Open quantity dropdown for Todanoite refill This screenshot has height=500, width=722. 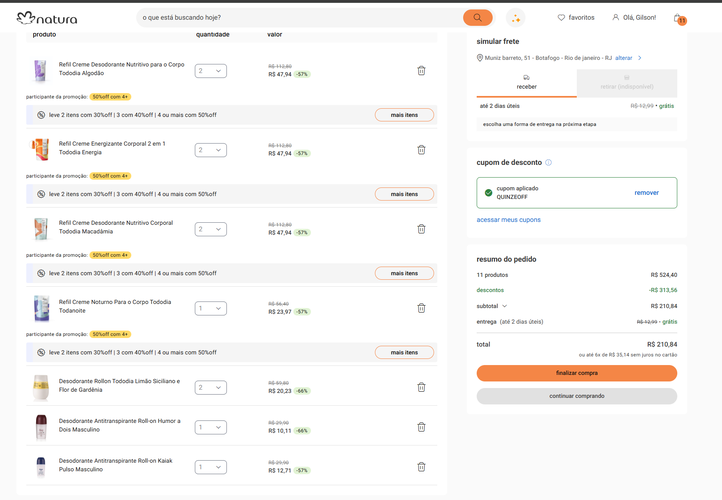(x=210, y=308)
